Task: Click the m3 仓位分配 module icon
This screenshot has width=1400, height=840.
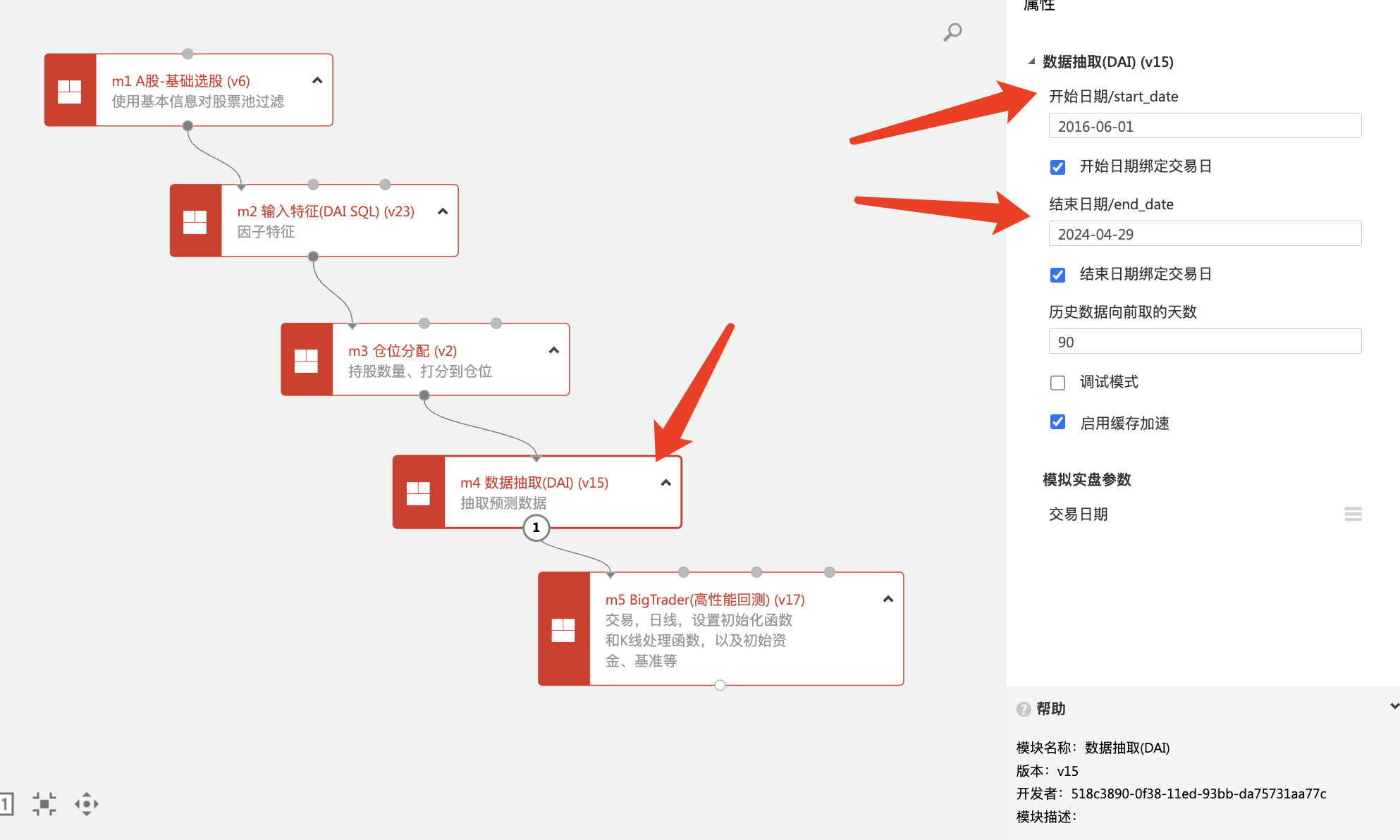Action: coord(306,360)
